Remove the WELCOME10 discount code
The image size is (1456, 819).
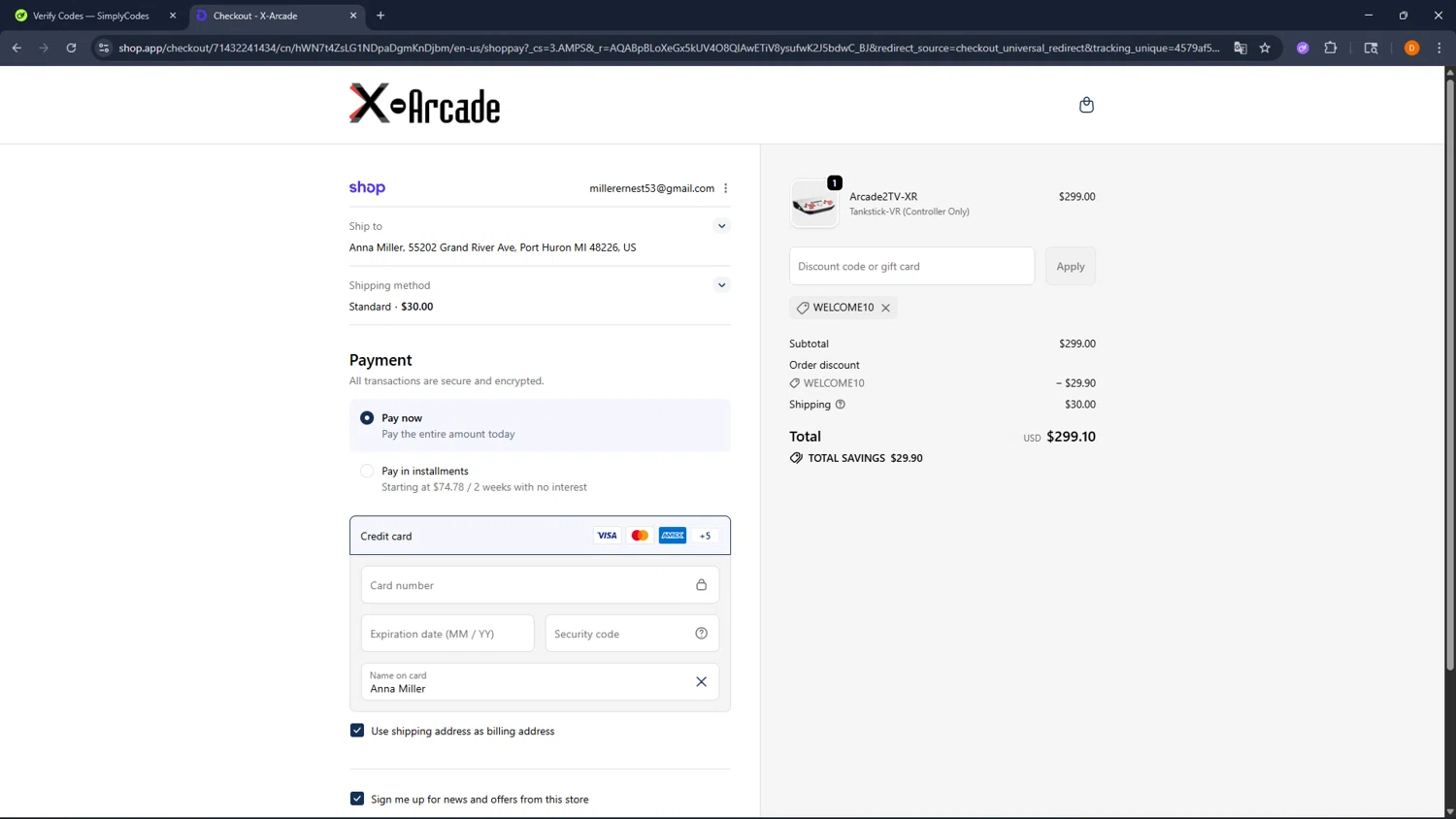[x=885, y=308]
